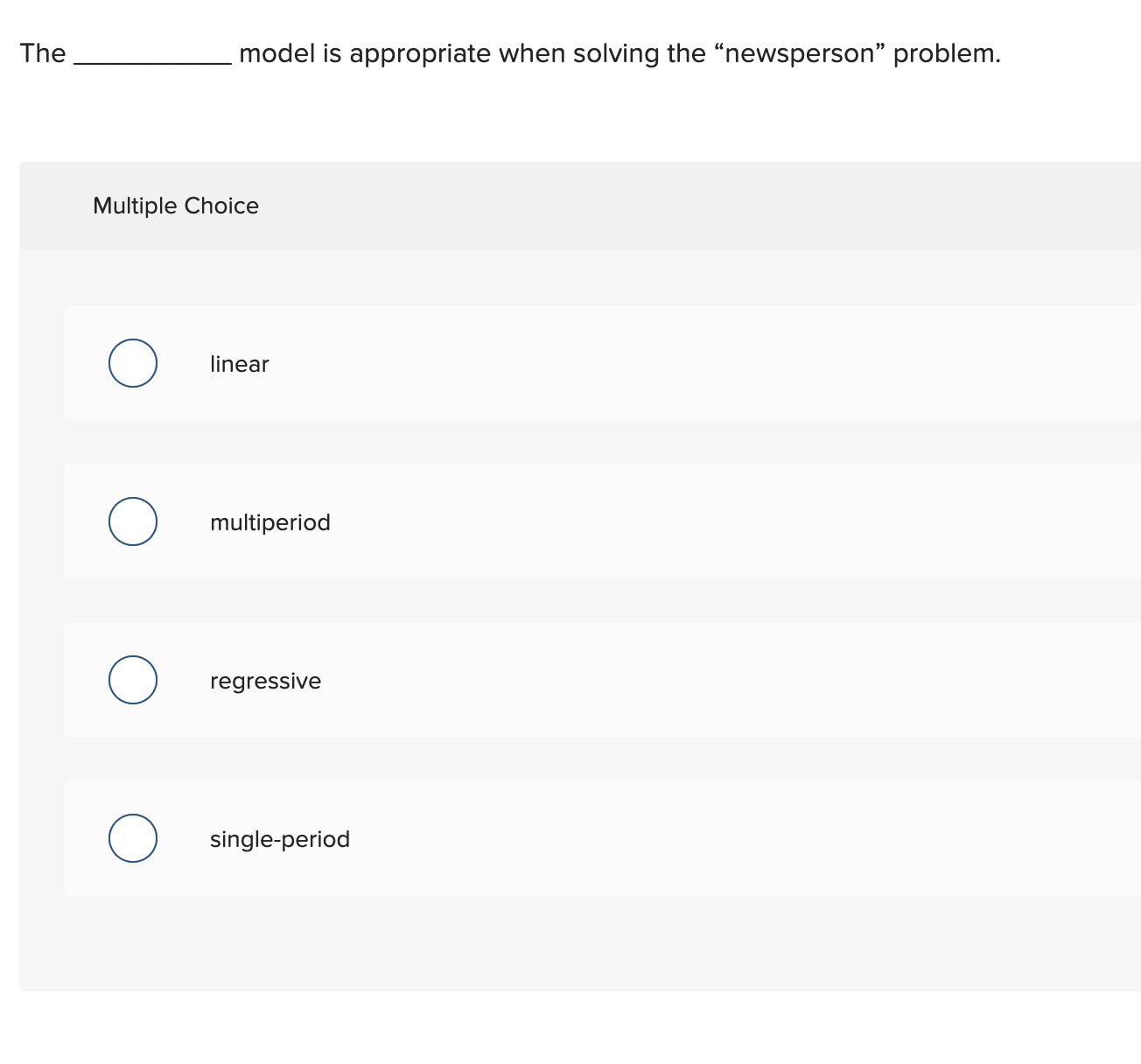Click the "linear" answer label
This screenshot has height=1064, width=1141.
coord(239,364)
